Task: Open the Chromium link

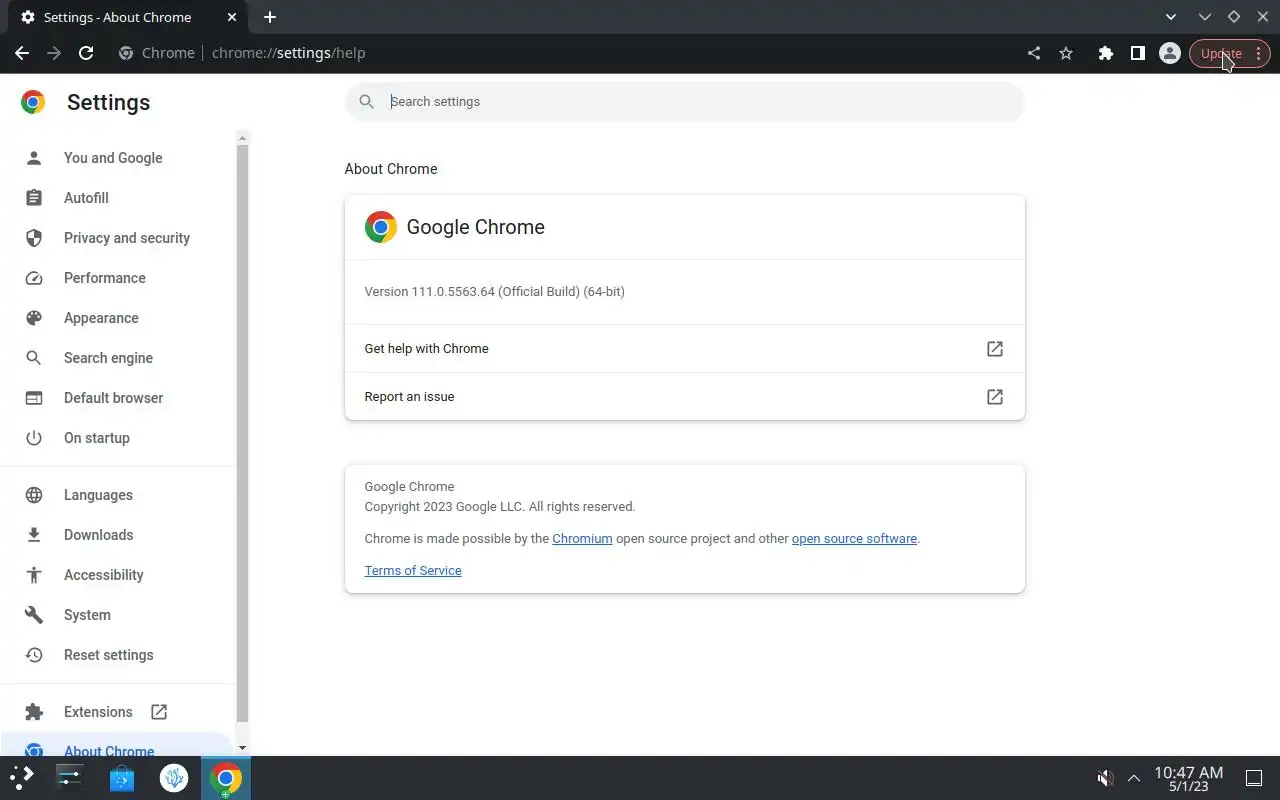Action: point(582,538)
